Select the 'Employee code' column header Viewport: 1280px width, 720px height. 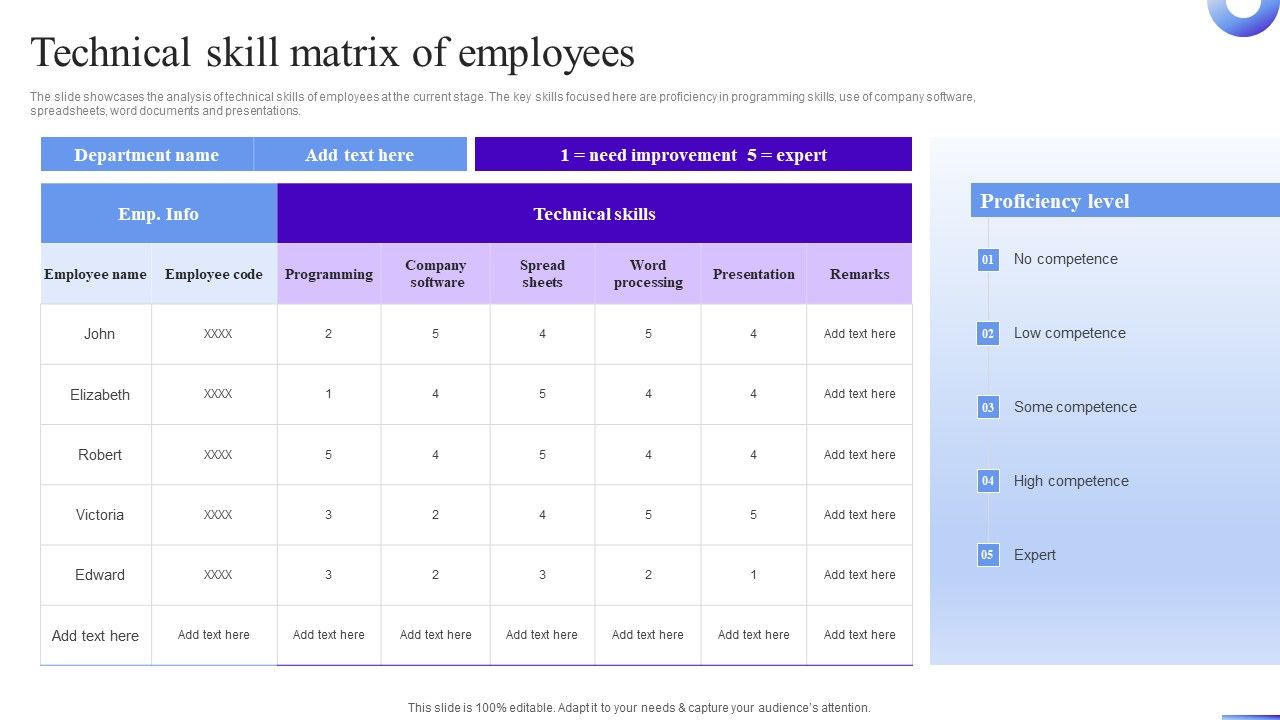(x=214, y=274)
